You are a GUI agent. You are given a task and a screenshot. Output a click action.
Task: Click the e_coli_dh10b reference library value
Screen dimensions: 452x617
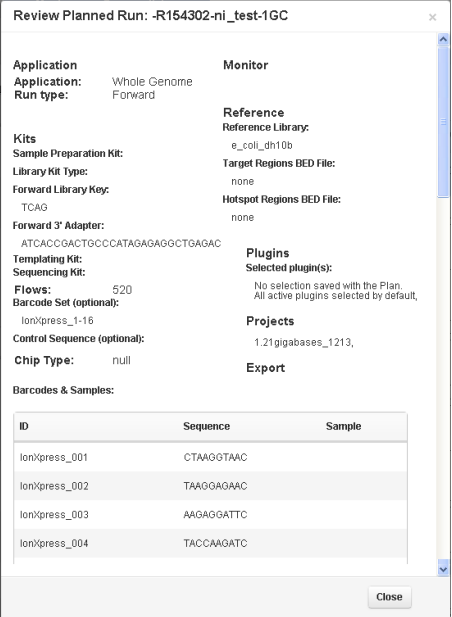(262, 146)
